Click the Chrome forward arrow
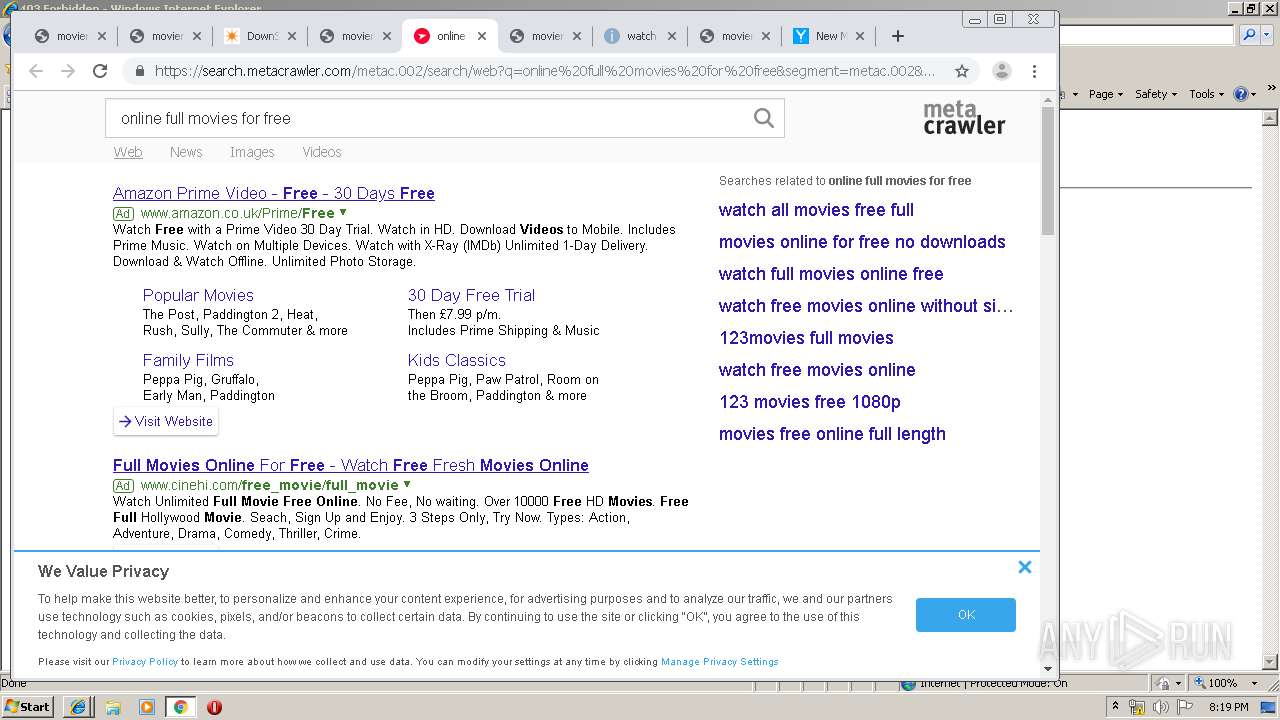1280x720 pixels. [x=68, y=71]
